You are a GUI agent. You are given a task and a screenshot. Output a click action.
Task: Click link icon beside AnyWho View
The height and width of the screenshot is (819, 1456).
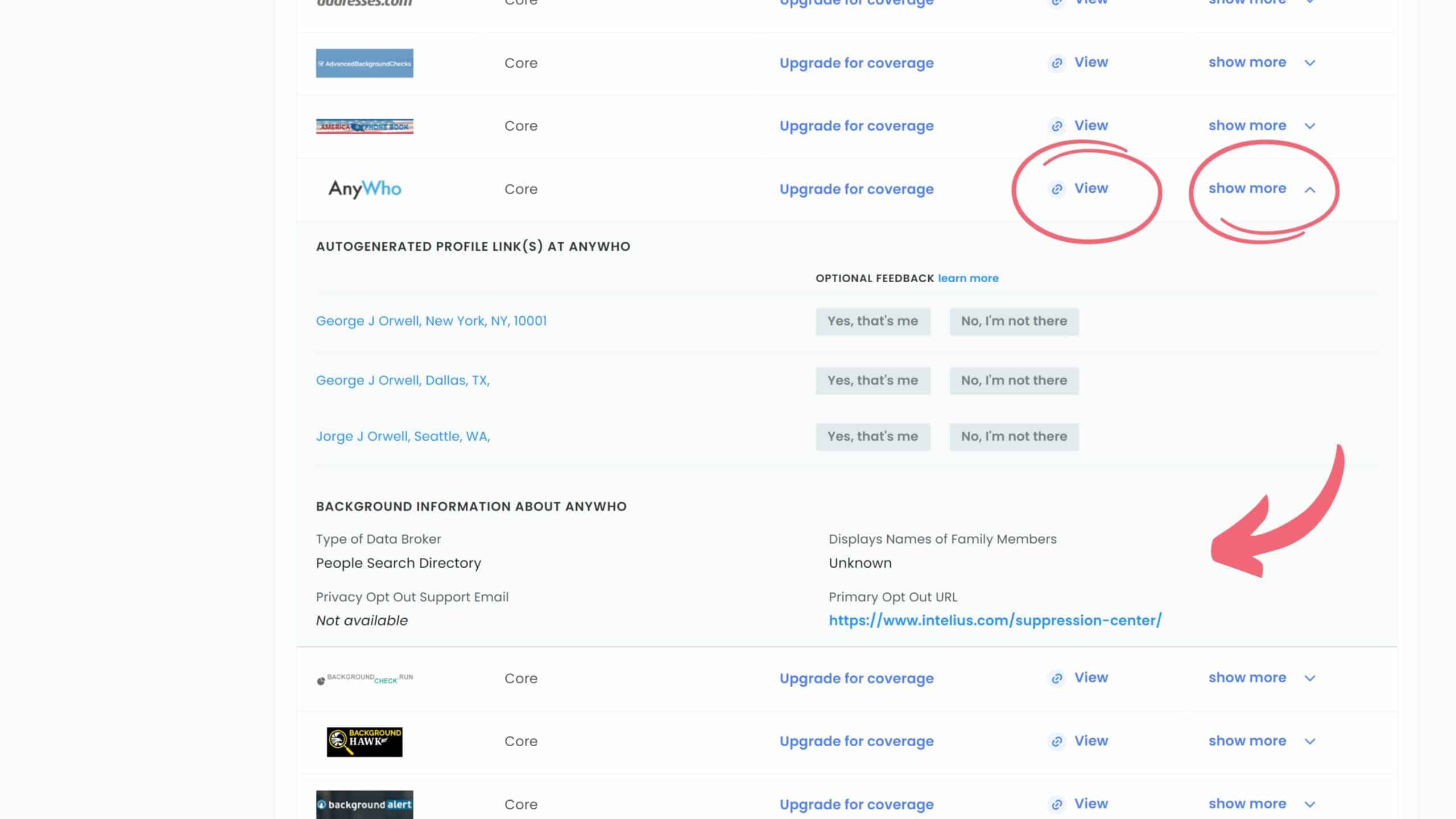pos(1057,189)
